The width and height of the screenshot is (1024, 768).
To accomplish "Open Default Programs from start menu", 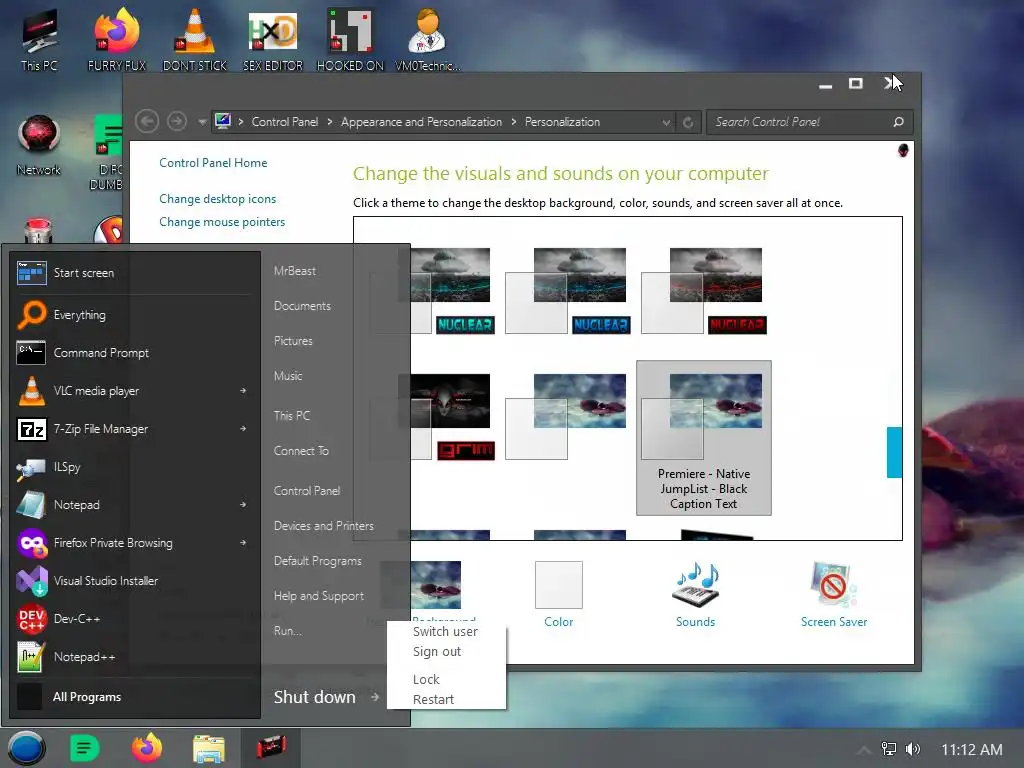I will click(x=317, y=561).
